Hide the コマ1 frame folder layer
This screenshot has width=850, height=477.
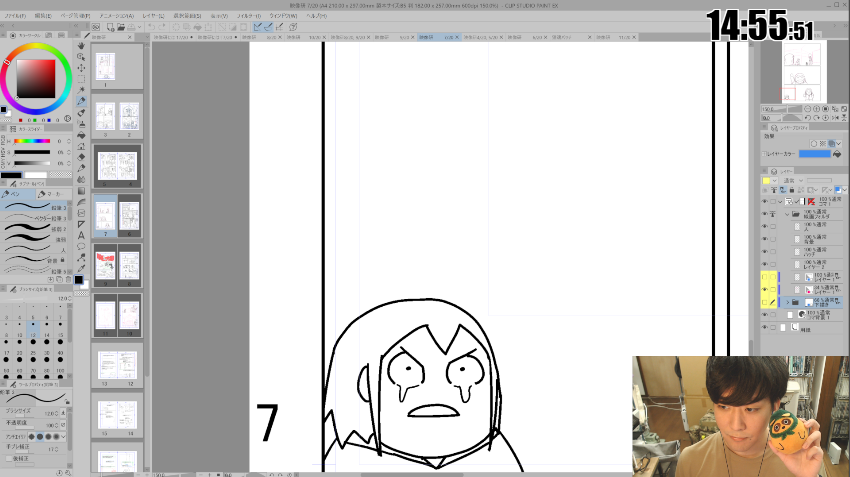coord(765,201)
